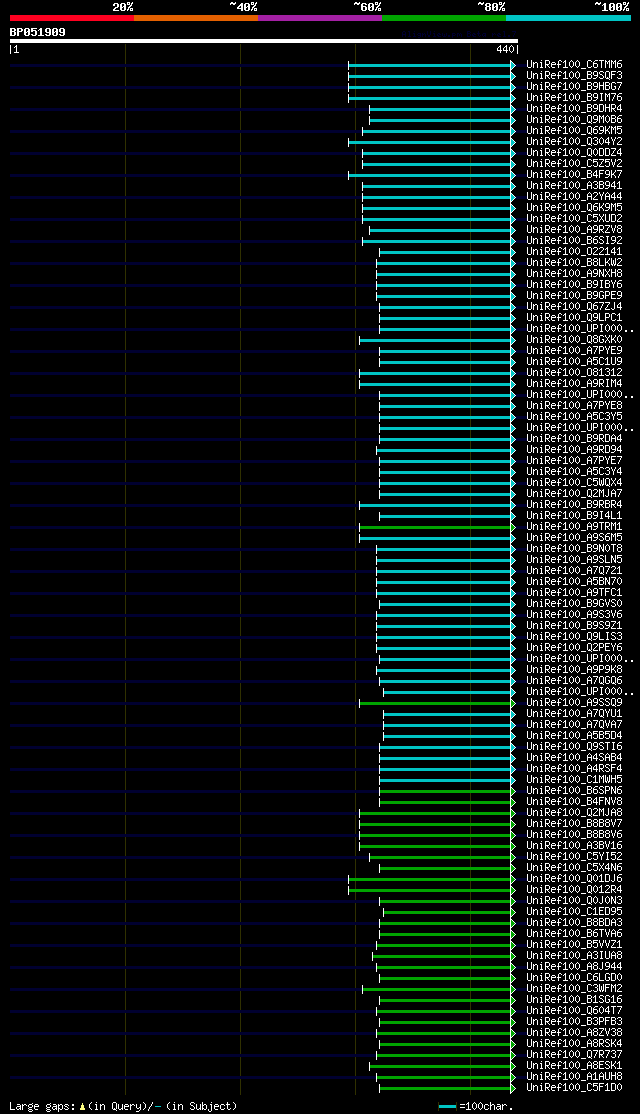The image size is (640, 1114).
Task: Open the UniRef100_C3WFM2 entry
Action: pos(575,990)
